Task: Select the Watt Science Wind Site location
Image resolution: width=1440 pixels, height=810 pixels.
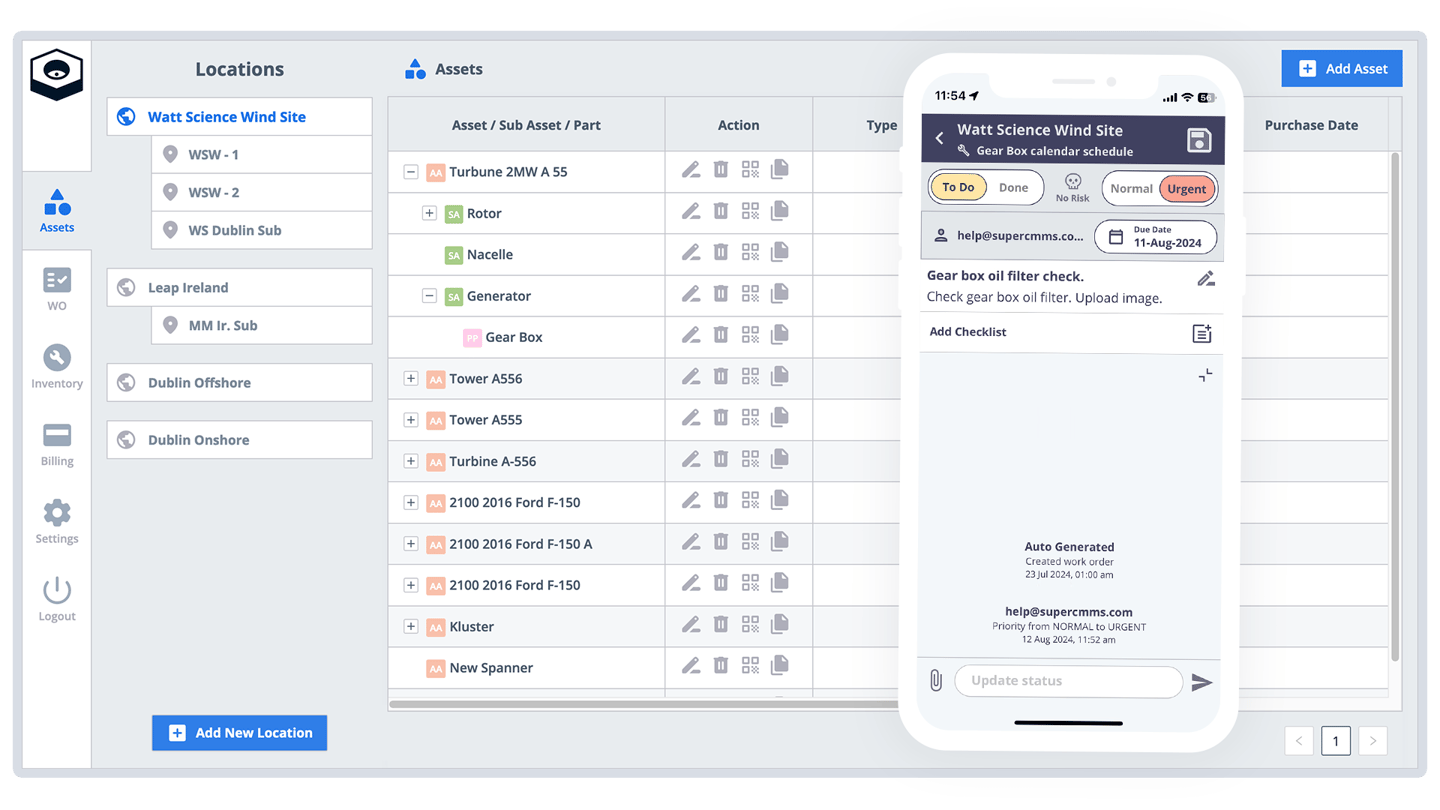Action: tap(240, 117)
